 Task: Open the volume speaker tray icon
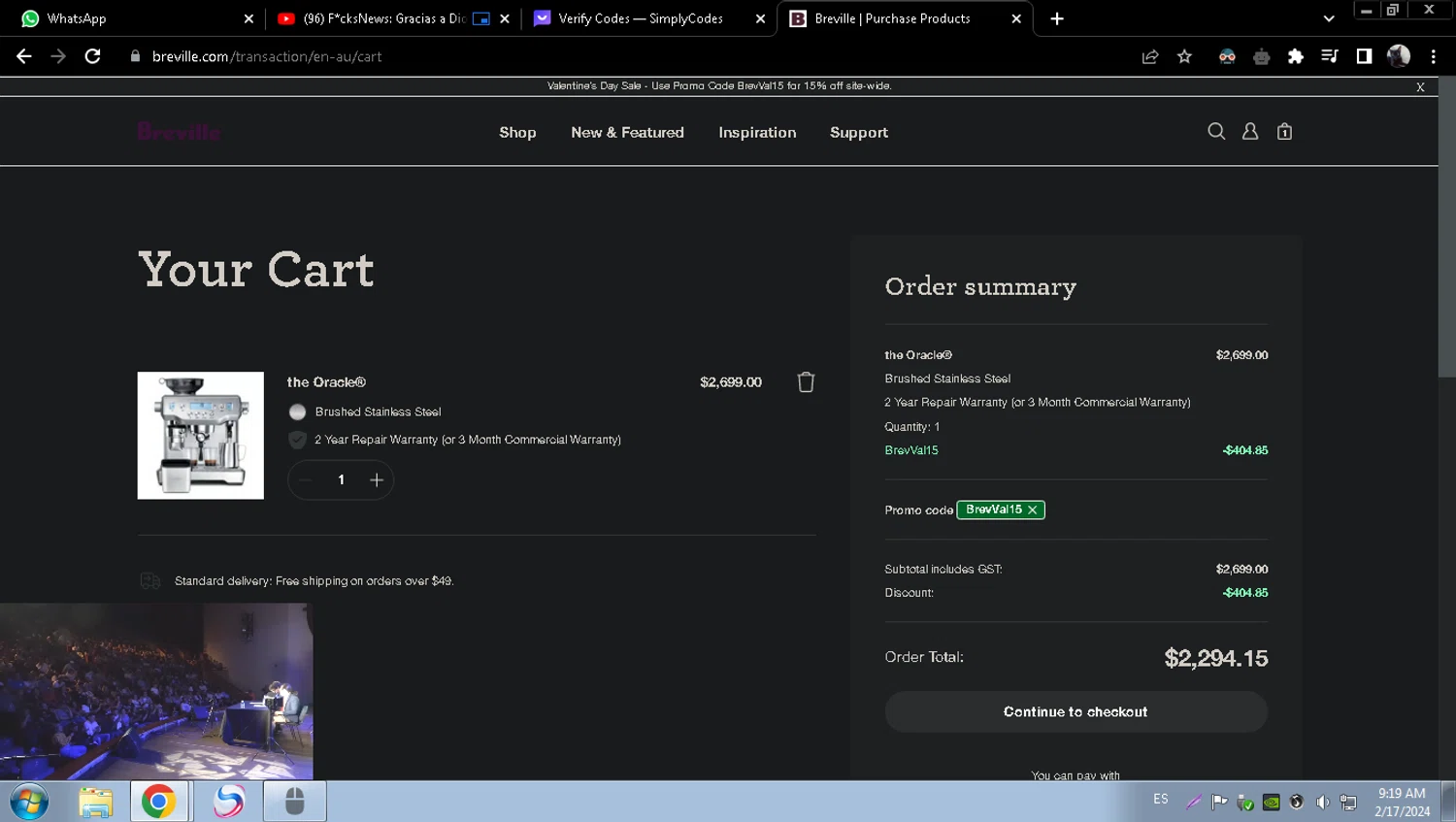click(1322, 802)
